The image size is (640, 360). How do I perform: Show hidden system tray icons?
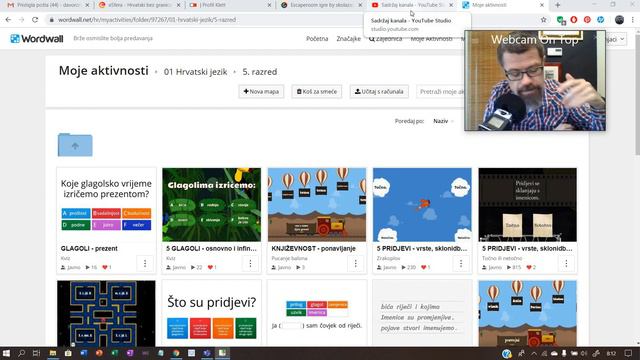pyautogui.click(x=533, y=353)
